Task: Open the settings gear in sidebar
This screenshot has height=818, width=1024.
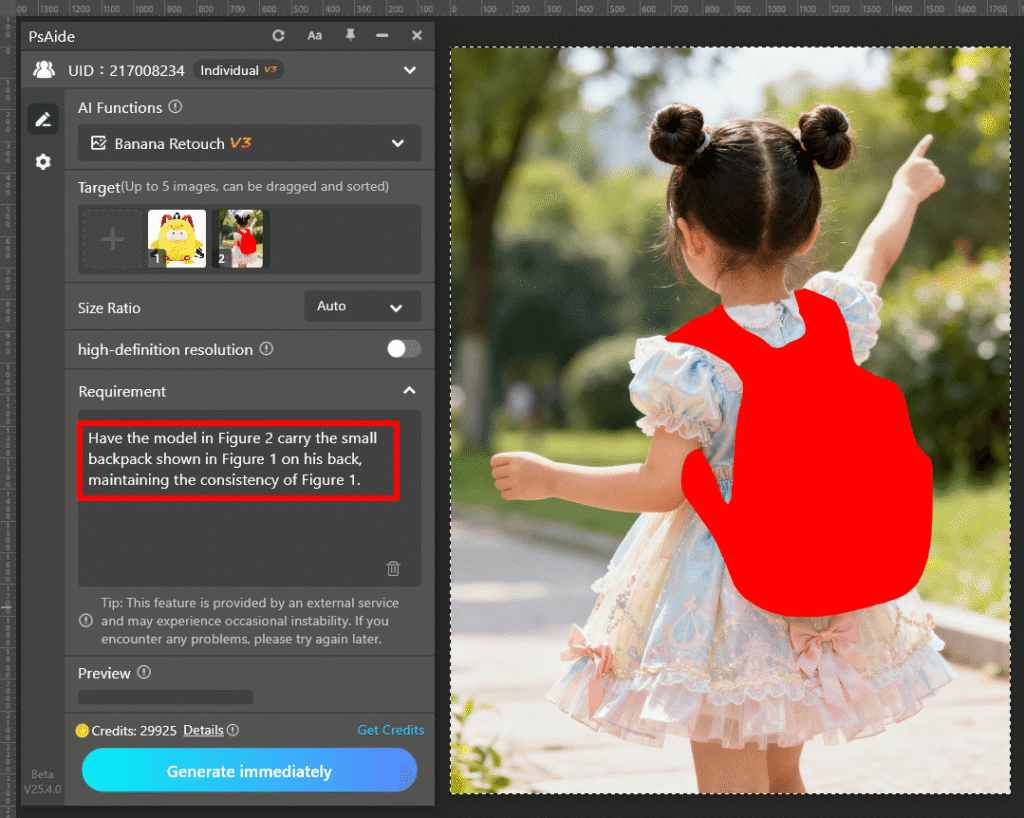Action: coord(42,161)
